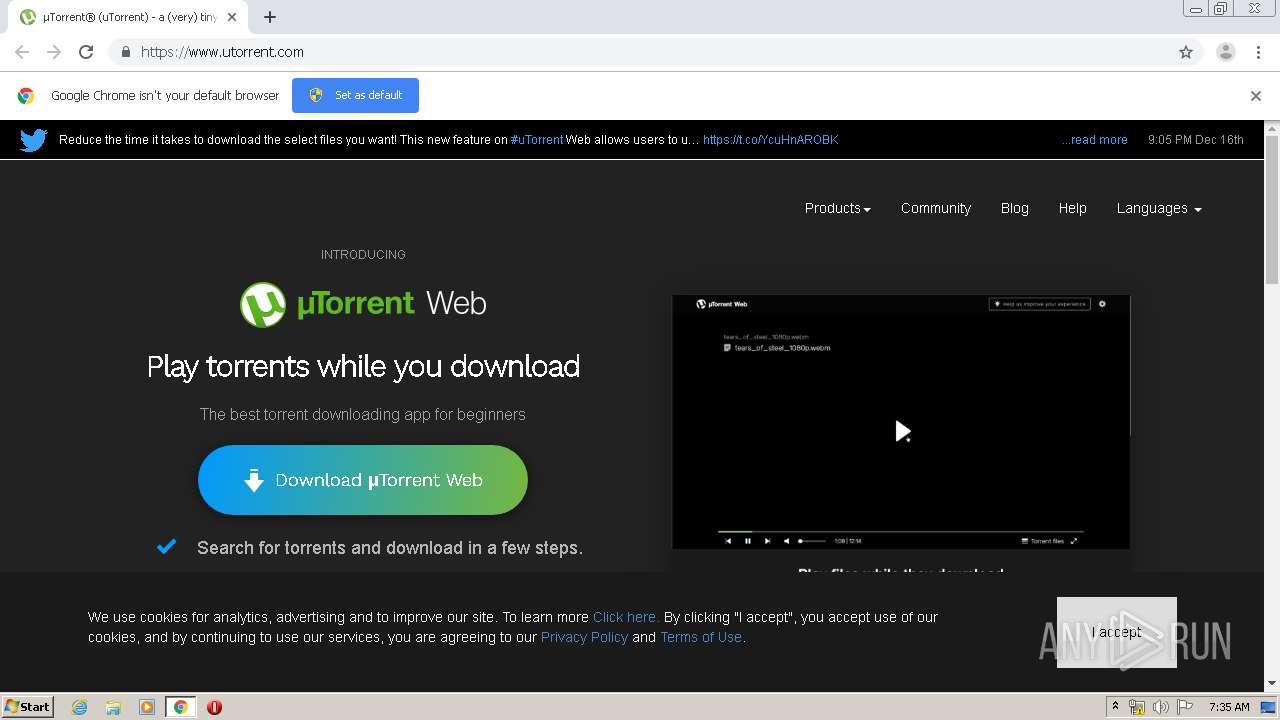Click the Chrome taskbar icon
Screen dimensions: 1280x720
point(181,707)
